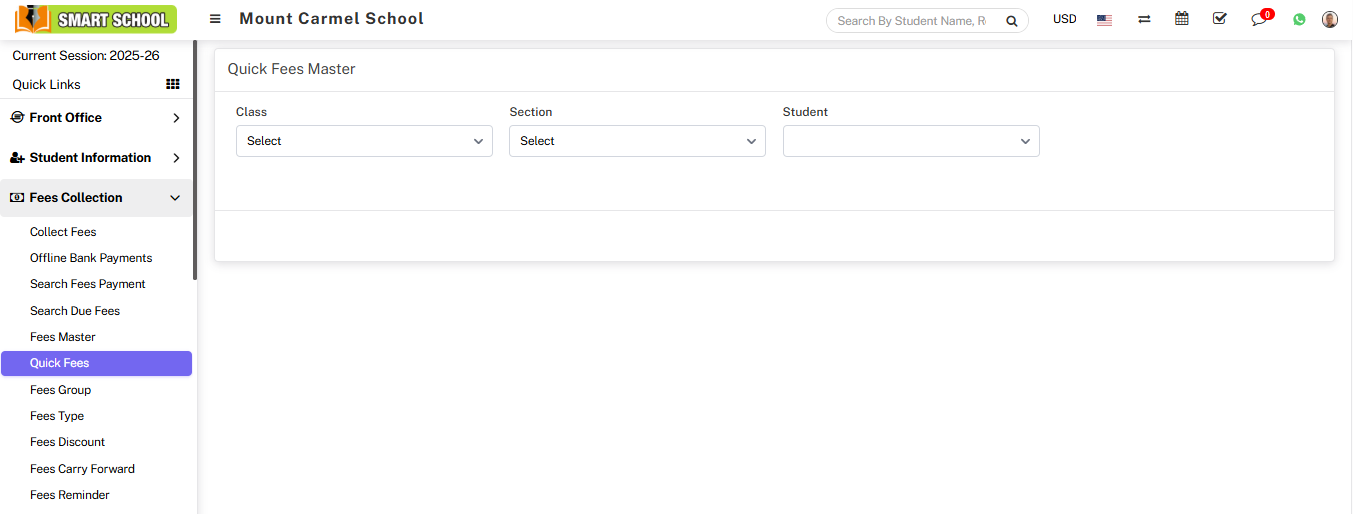Click the switch session arrows icon
The height and width of the screenshot is (514, 1353).
[1144, 20]
